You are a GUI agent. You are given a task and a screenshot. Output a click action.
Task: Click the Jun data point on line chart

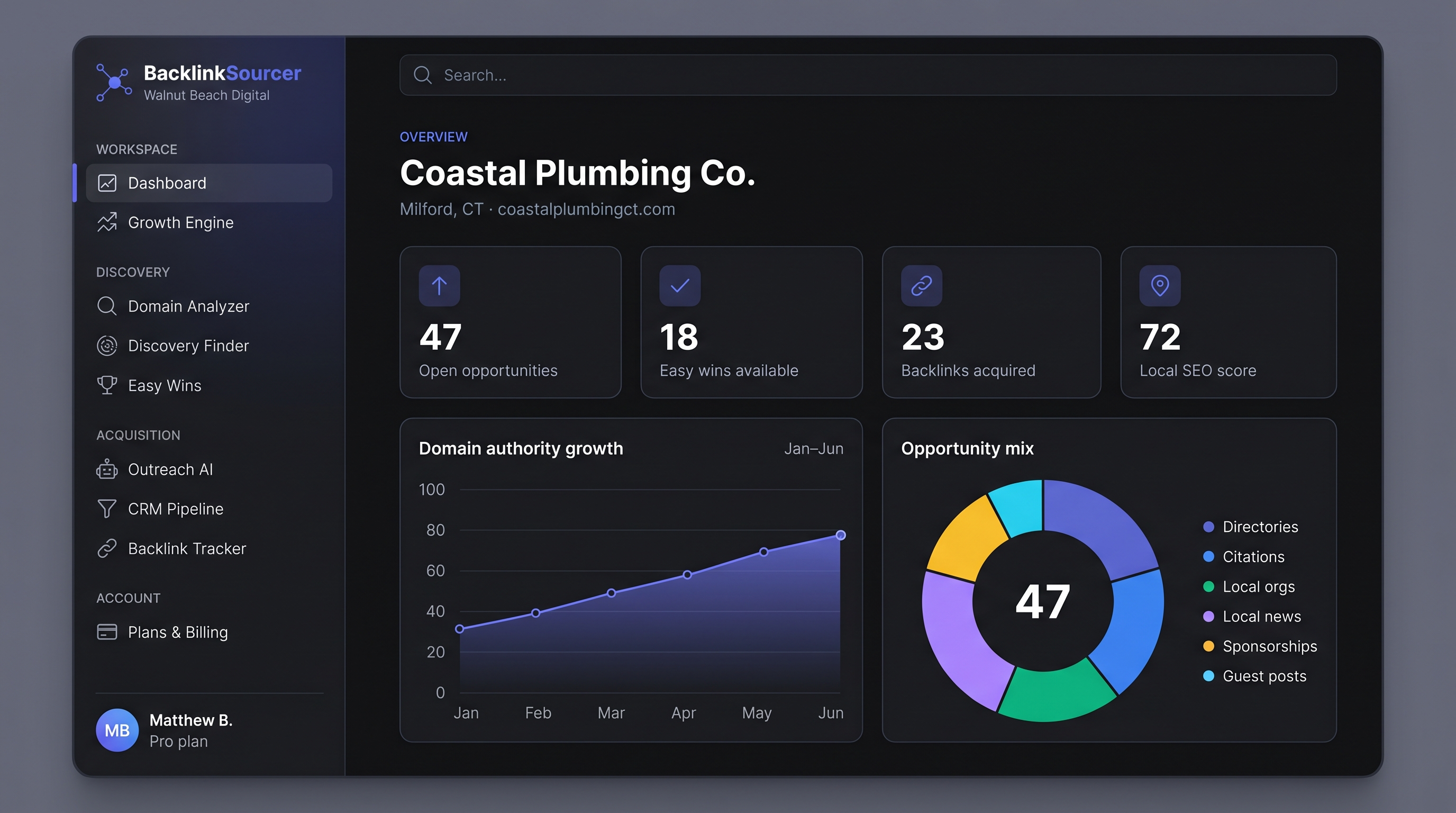[841, 535]
